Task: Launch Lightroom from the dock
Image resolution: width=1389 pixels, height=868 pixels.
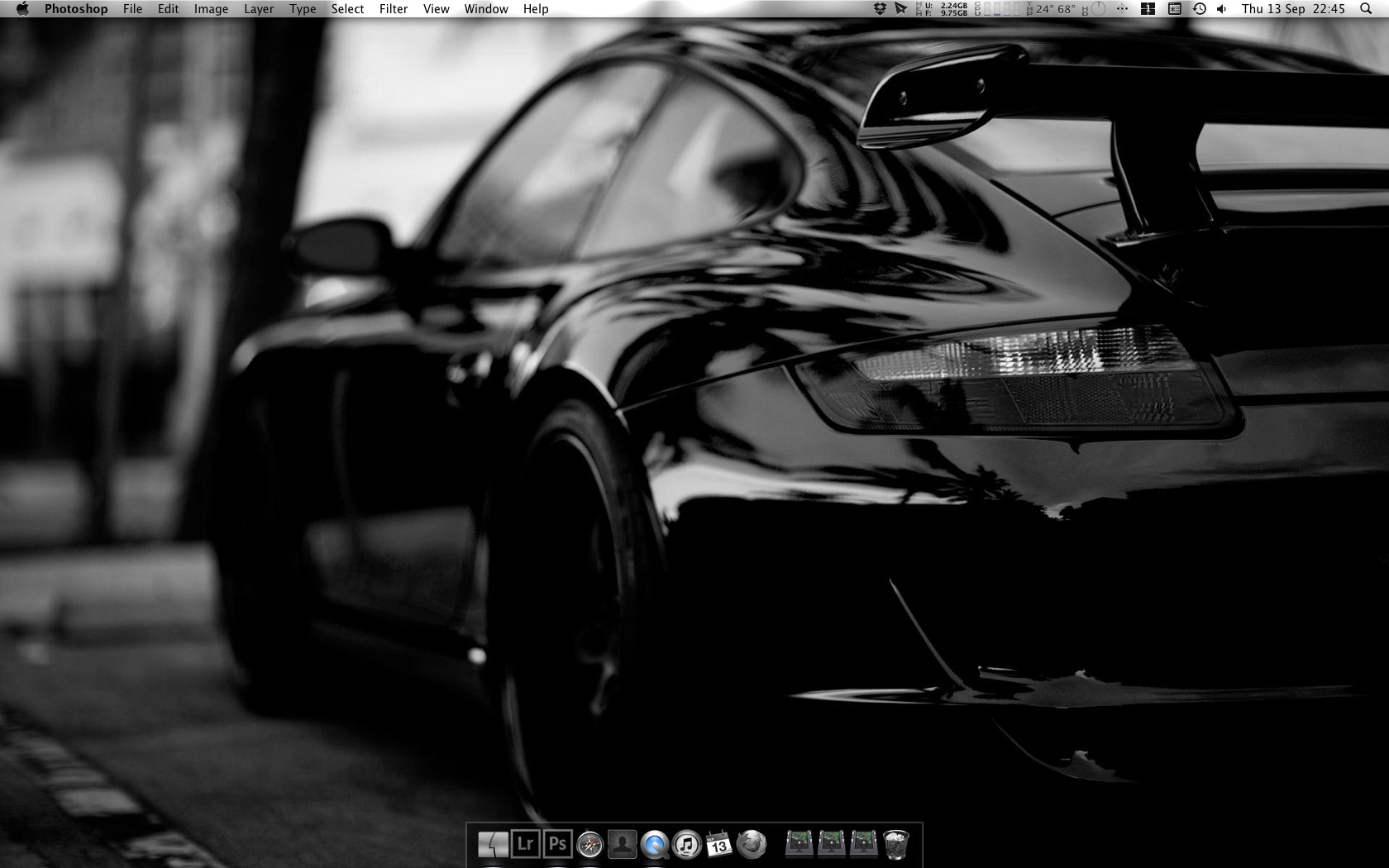Action: point(525,844)
